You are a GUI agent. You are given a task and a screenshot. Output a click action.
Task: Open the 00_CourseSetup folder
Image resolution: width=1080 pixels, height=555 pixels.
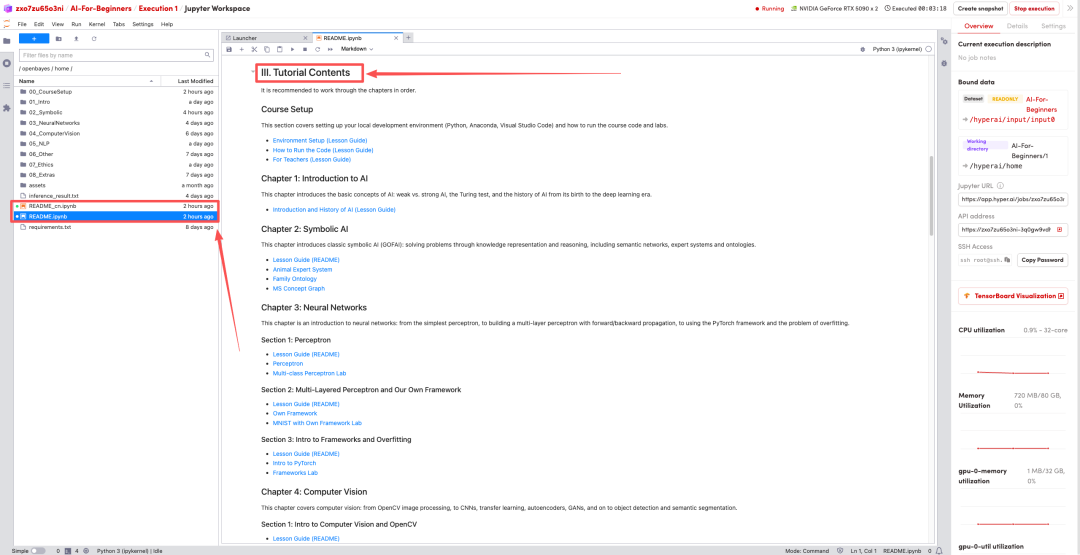[116, 92]
